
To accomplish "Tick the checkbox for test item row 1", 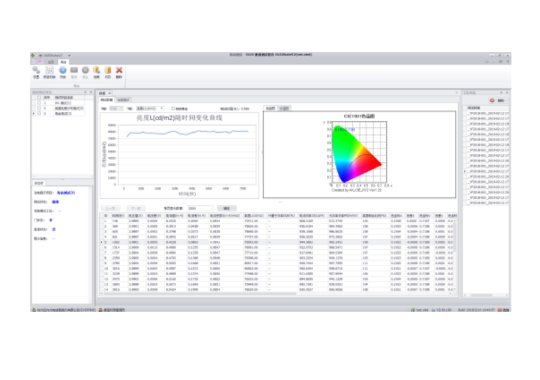I will (39, 103).
